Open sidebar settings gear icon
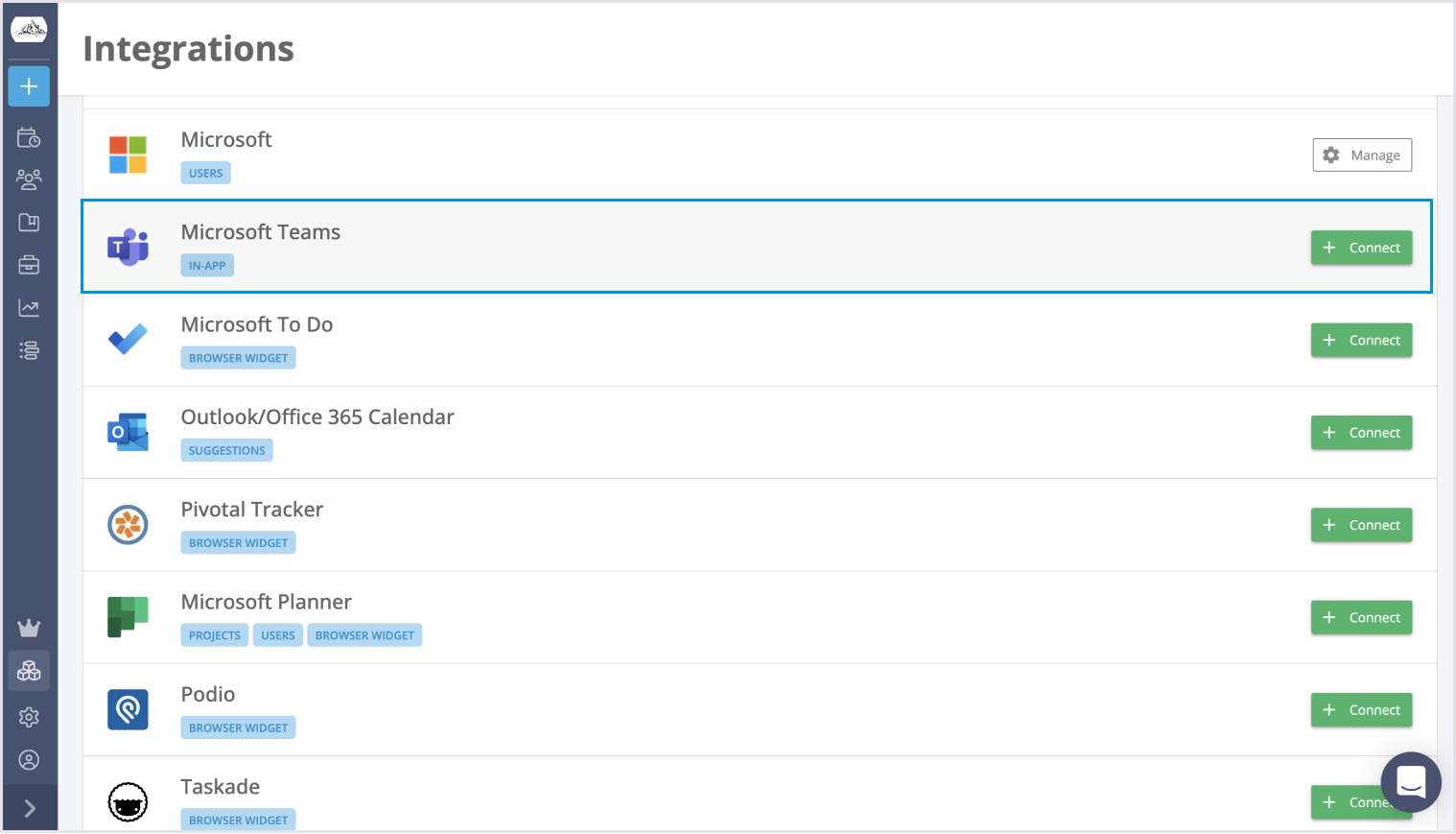The height and width of the screenshot is (834, 1456). tap(29, 717)
